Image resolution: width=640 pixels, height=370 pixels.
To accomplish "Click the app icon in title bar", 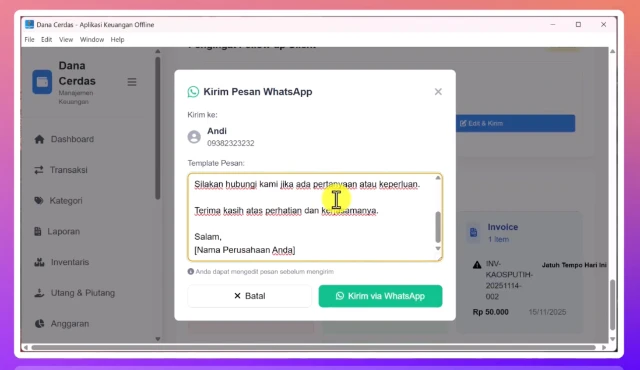I will click(x=29, y=24).
